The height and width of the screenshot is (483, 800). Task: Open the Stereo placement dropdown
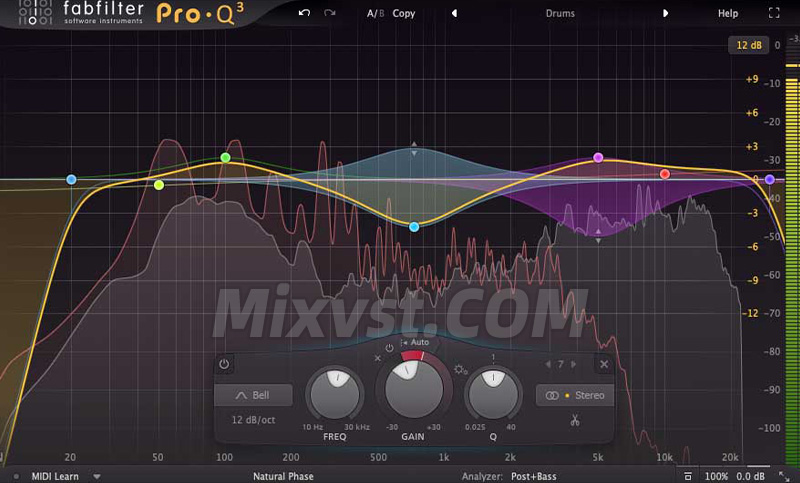coord(575,395)
